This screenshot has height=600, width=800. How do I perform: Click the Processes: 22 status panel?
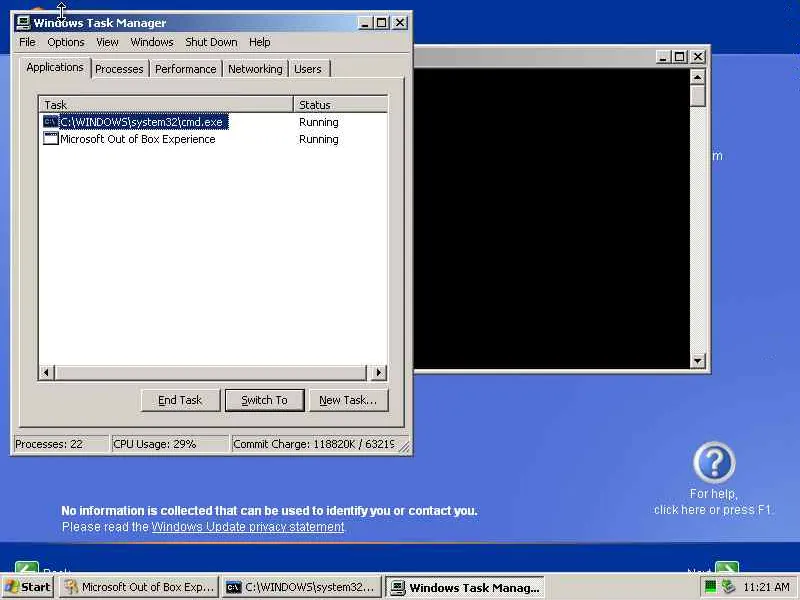point(60,444)
